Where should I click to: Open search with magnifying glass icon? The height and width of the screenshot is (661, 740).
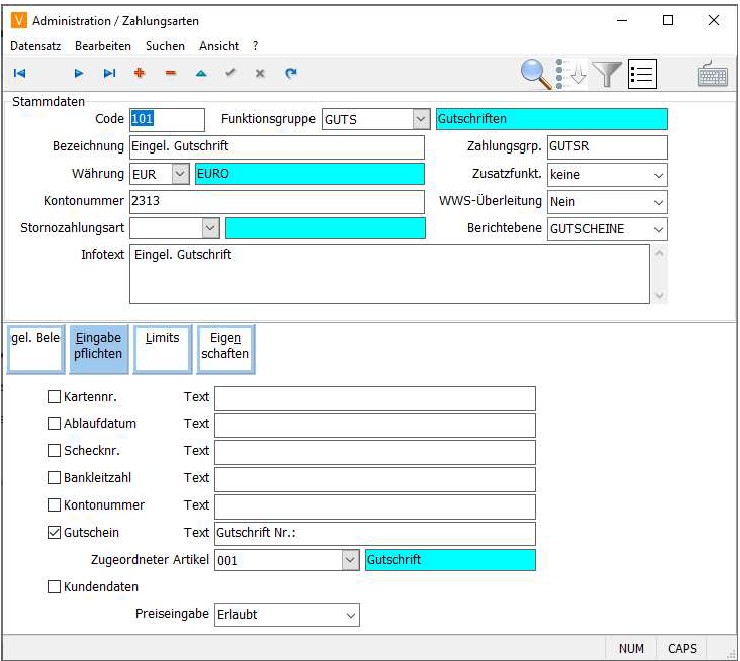536,73
